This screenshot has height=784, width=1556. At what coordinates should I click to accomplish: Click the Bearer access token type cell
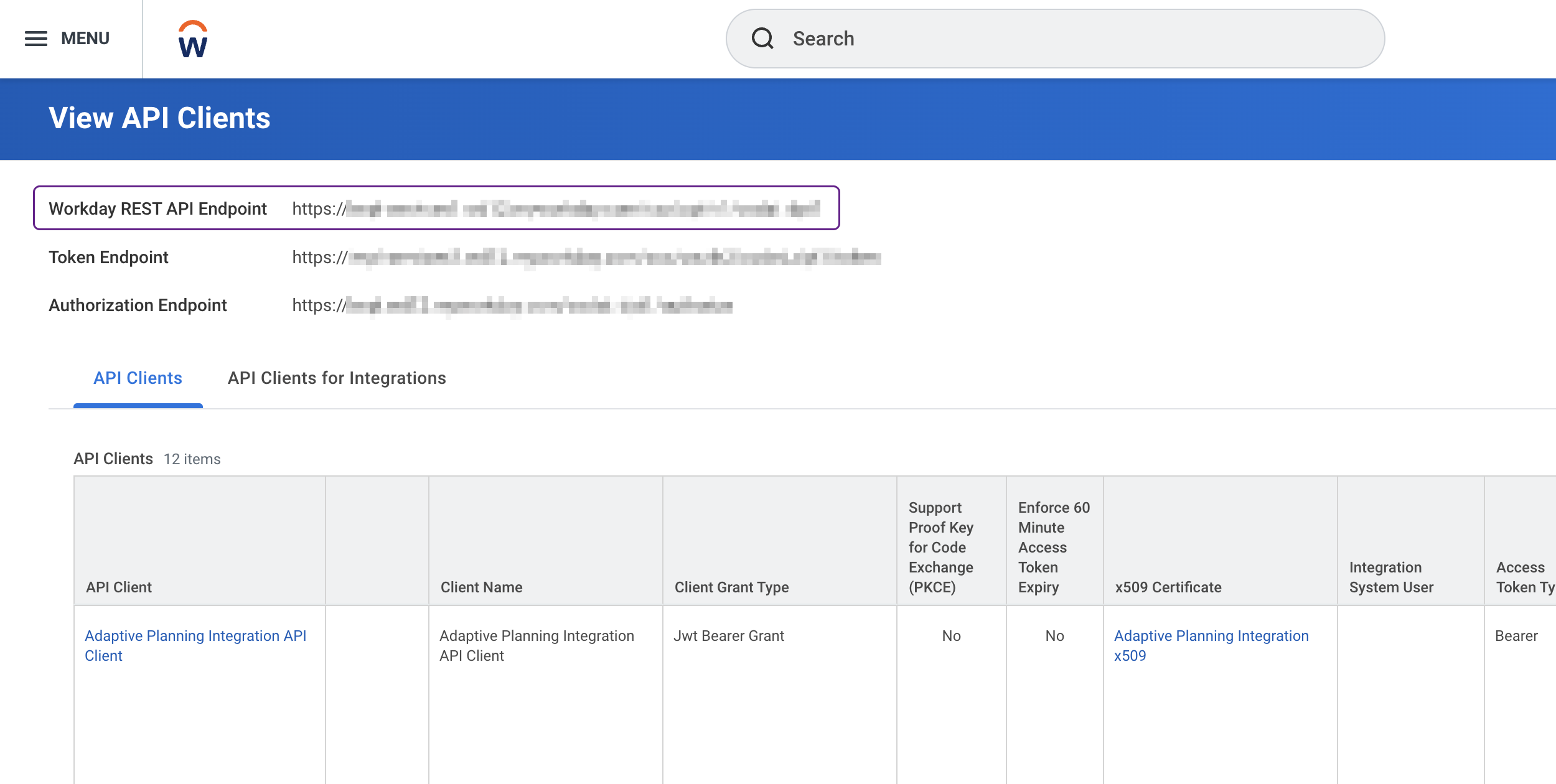point(1516,636)
